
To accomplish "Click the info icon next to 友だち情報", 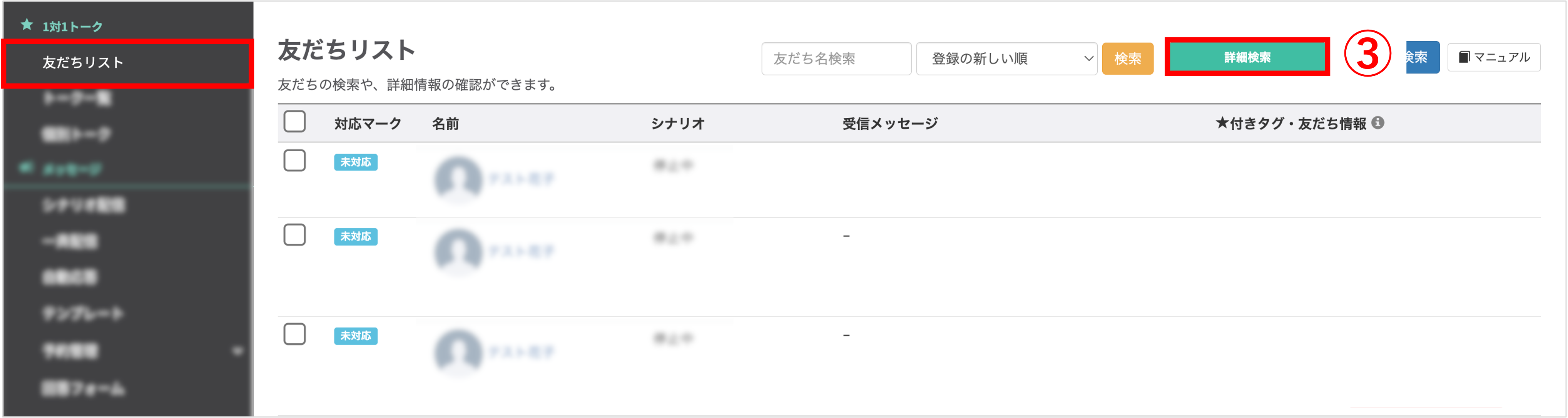I will click(1378, 123).
